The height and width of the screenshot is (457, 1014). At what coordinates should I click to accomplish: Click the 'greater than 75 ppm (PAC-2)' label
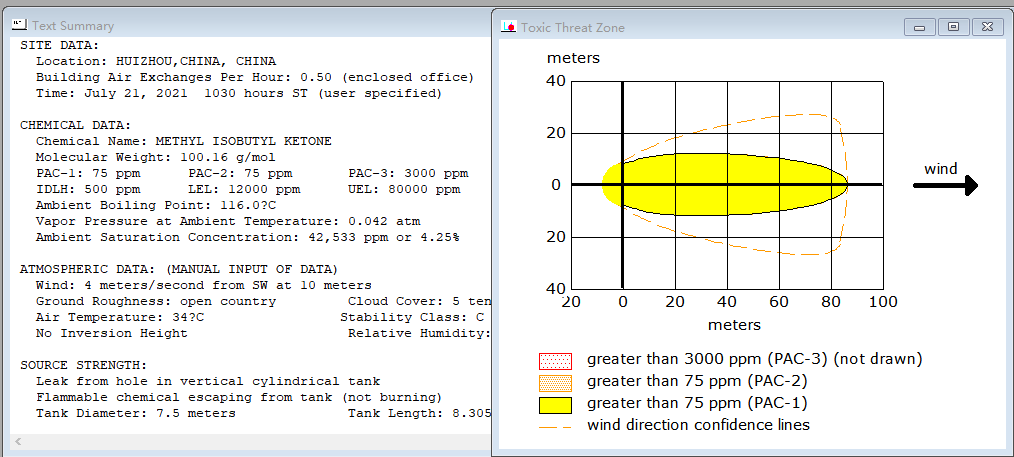(697, 381)
